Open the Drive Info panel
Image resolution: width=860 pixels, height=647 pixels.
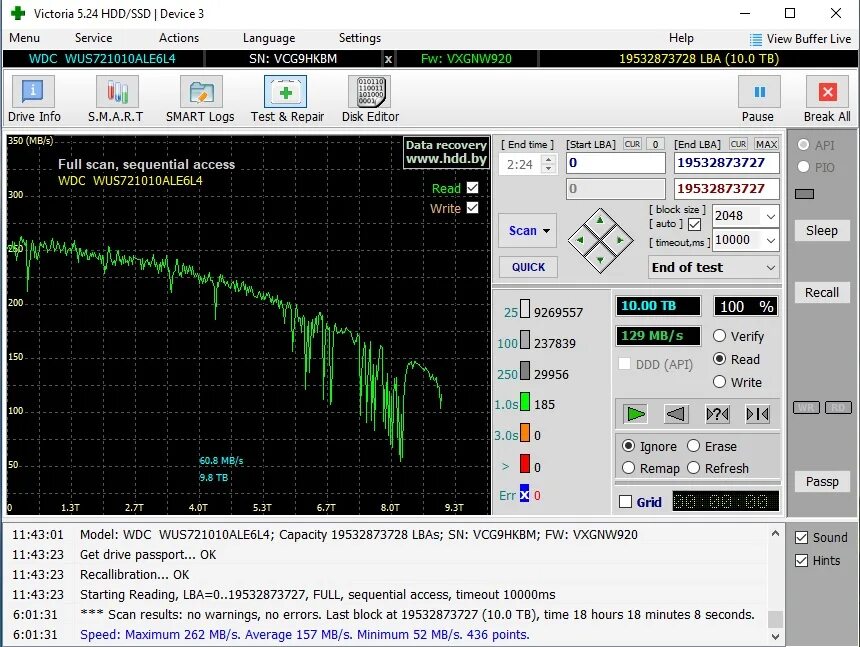(x=33, y=92)
